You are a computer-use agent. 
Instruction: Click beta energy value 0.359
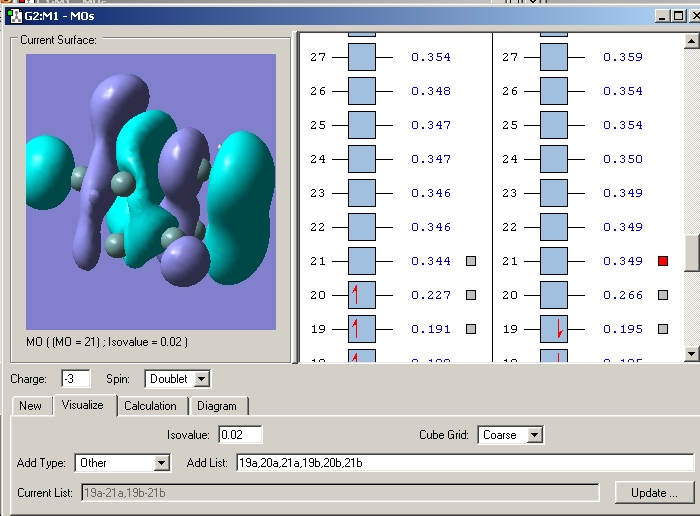coord(623,57)
